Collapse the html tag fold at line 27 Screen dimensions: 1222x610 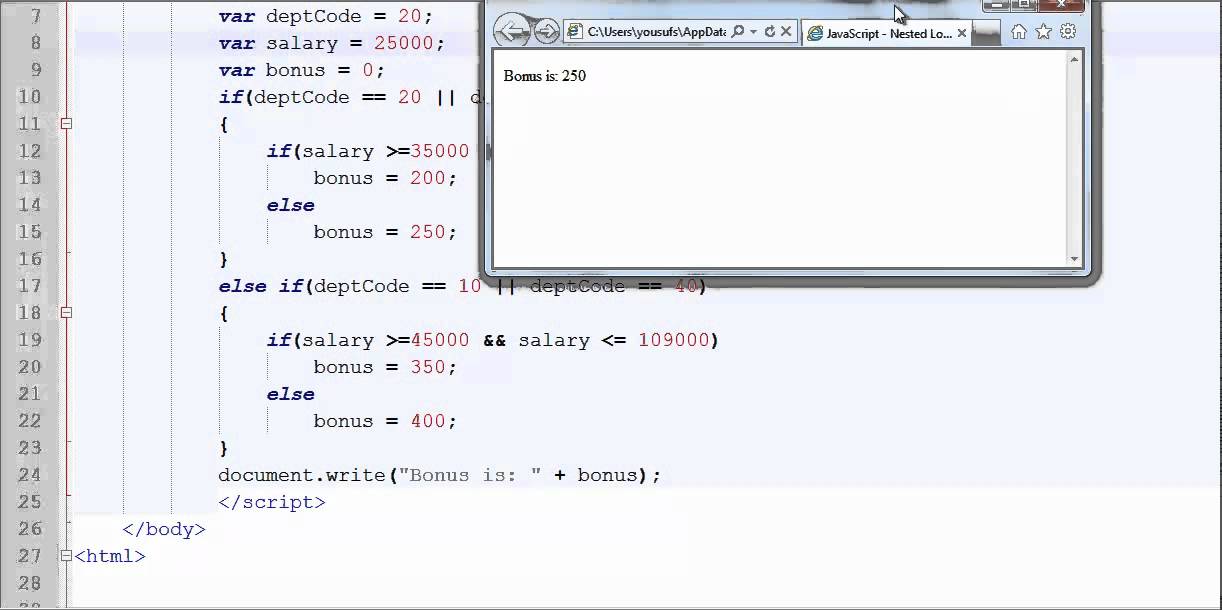(x=66, y=556)
